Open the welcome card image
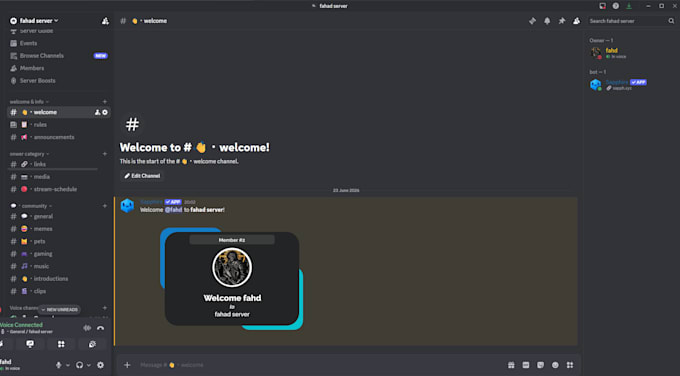 [232, 278]
